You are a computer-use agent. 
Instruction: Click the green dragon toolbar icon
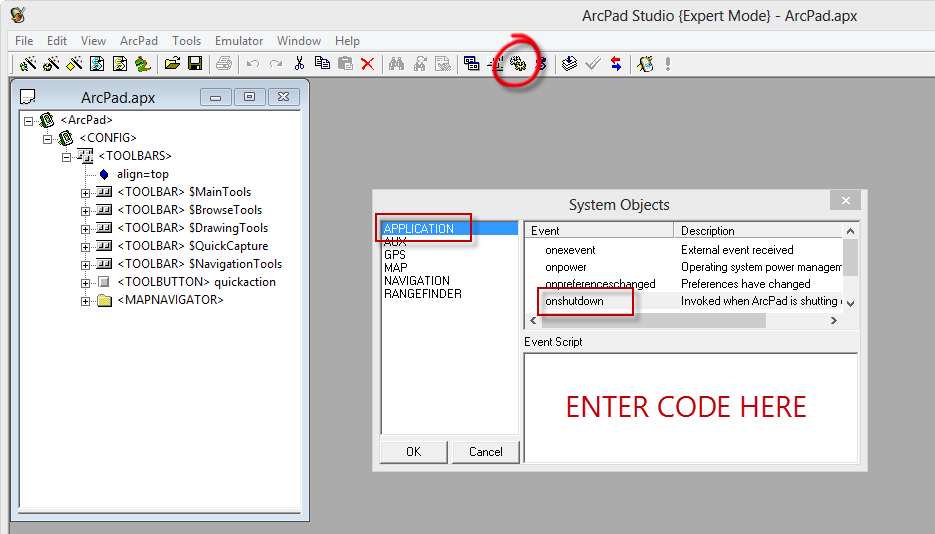(x=143, y=63)
